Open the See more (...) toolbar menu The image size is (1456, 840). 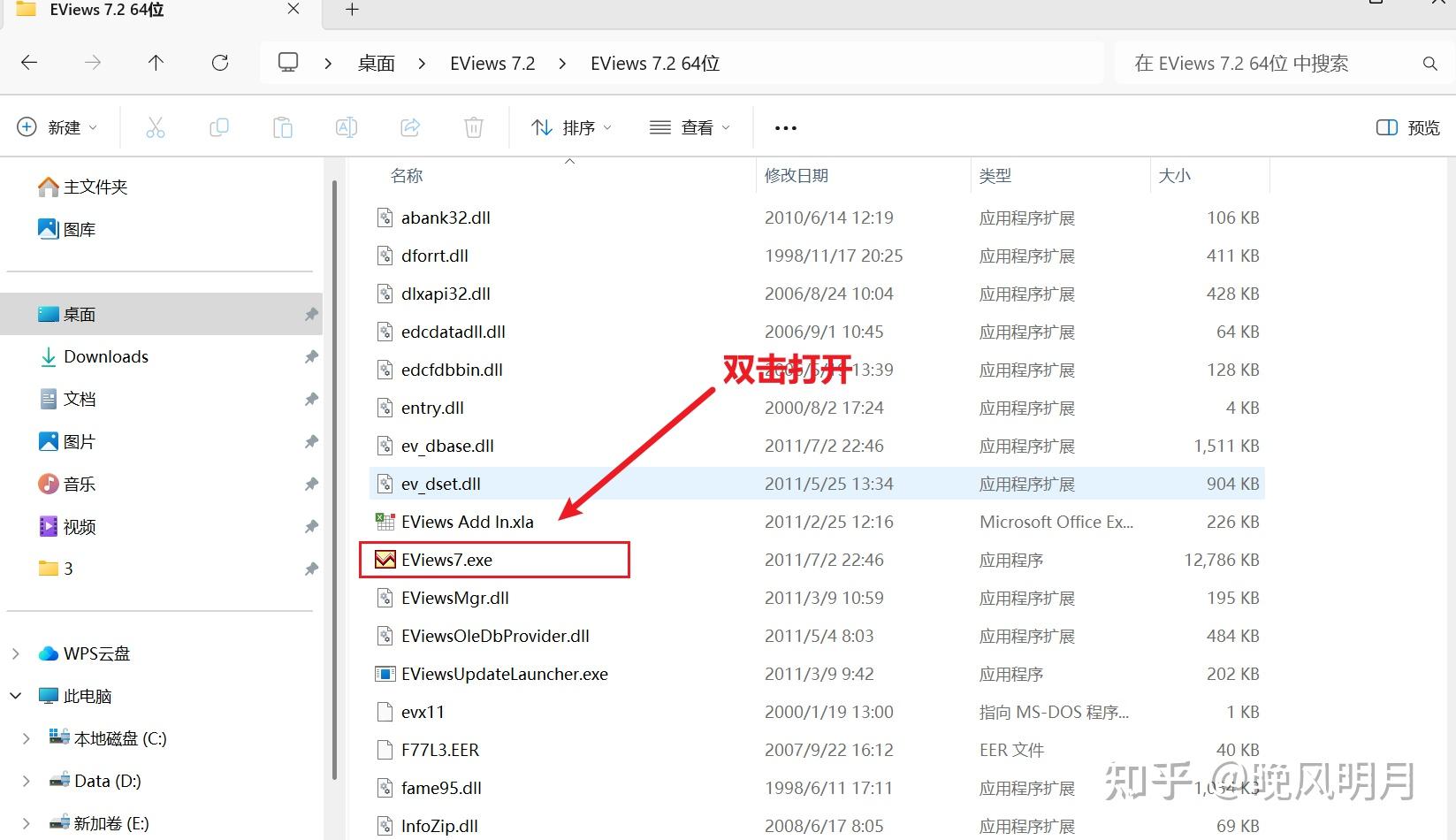784,126
